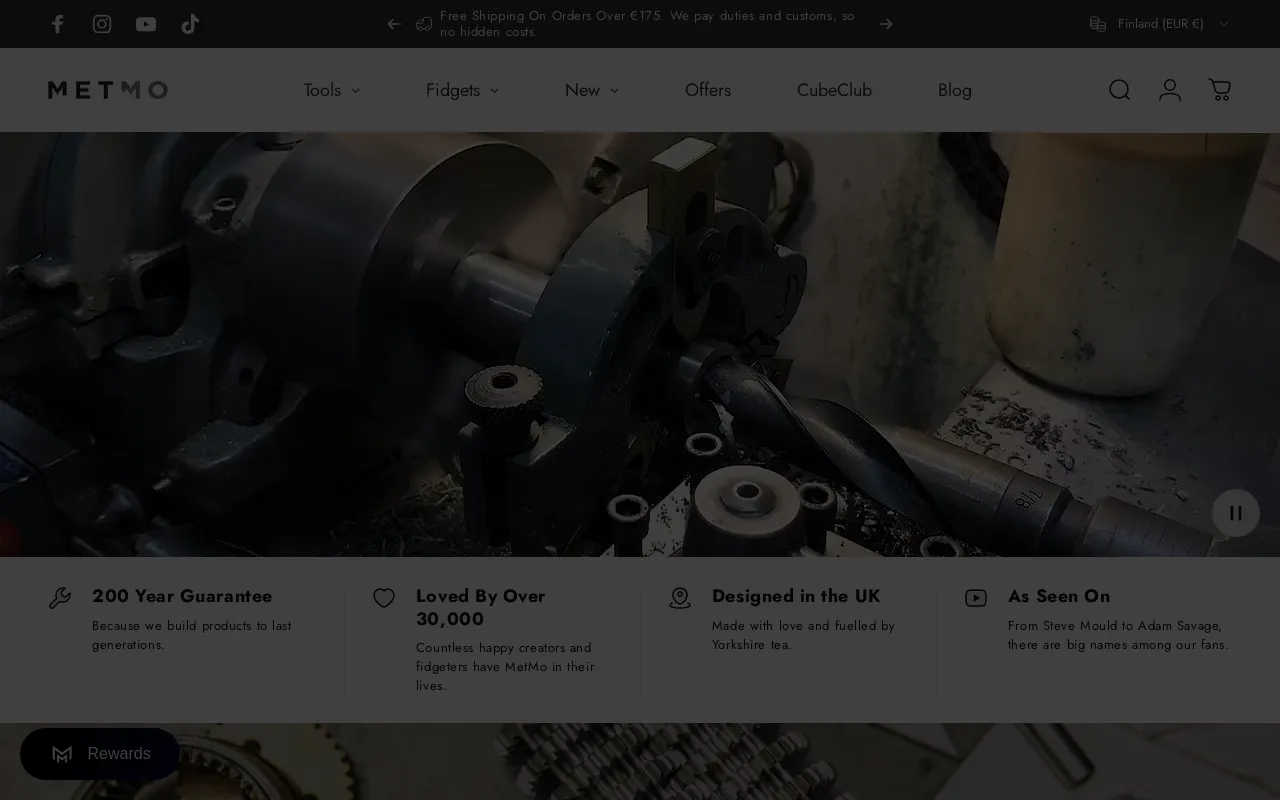This screenshot has width=1280, height=800.
Task: Click the free shipping announcement megaphone icon
Action: [423, 23]
